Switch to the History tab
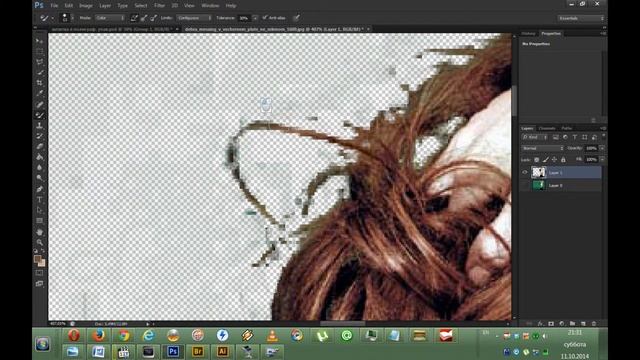The height and width of the screenshot is (360, 640). pos(528,33)
